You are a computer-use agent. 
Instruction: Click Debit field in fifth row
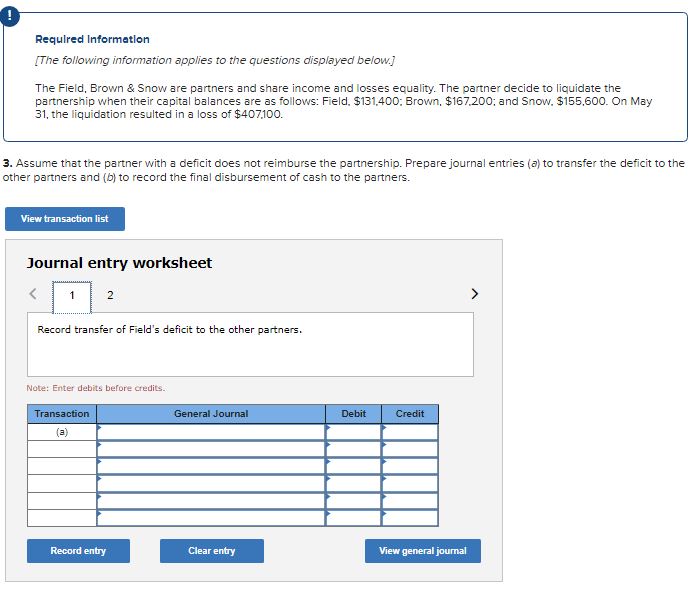click(353, 501)
